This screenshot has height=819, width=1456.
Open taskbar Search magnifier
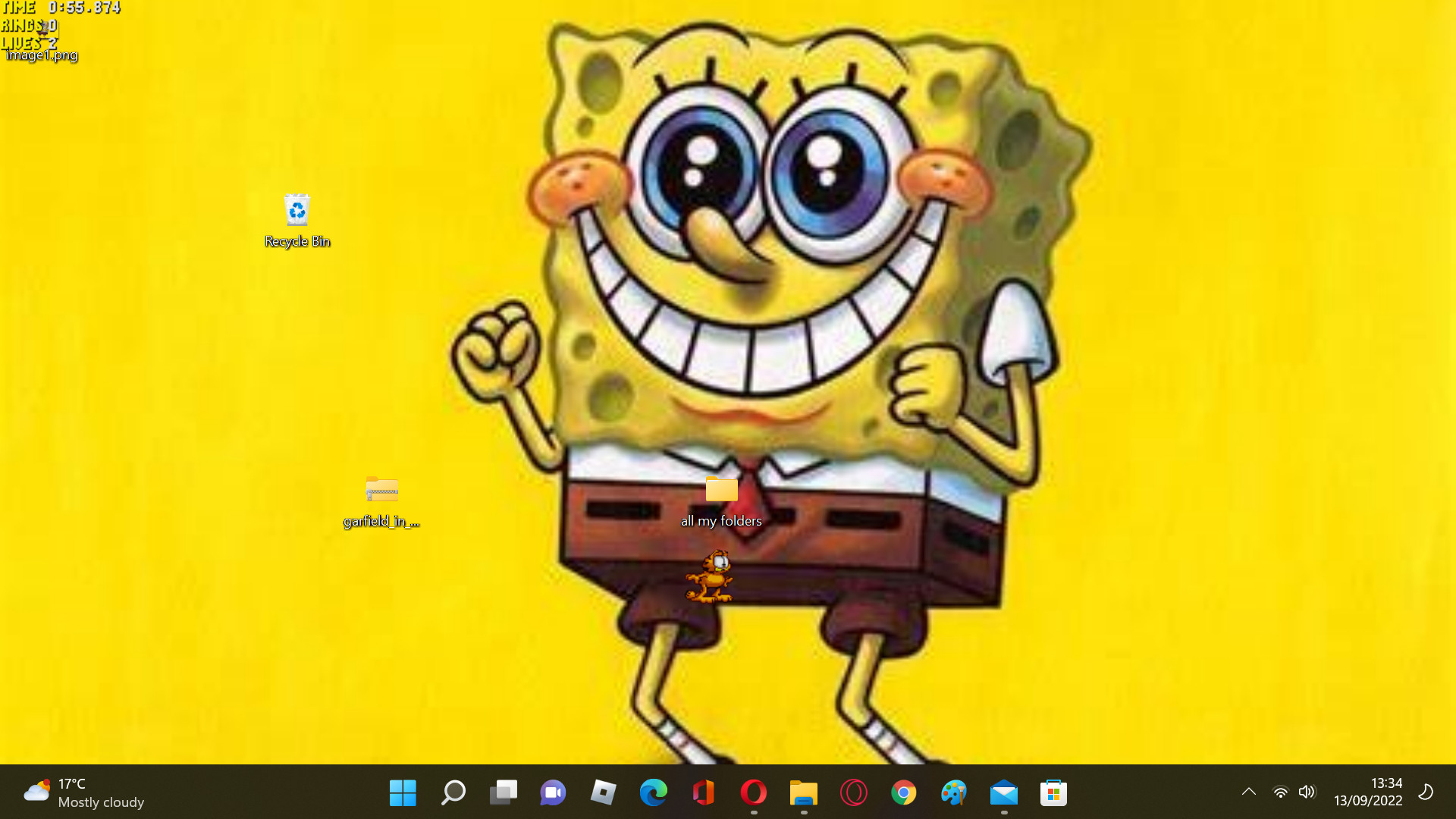pyautogui.click(x=453, y=793)
